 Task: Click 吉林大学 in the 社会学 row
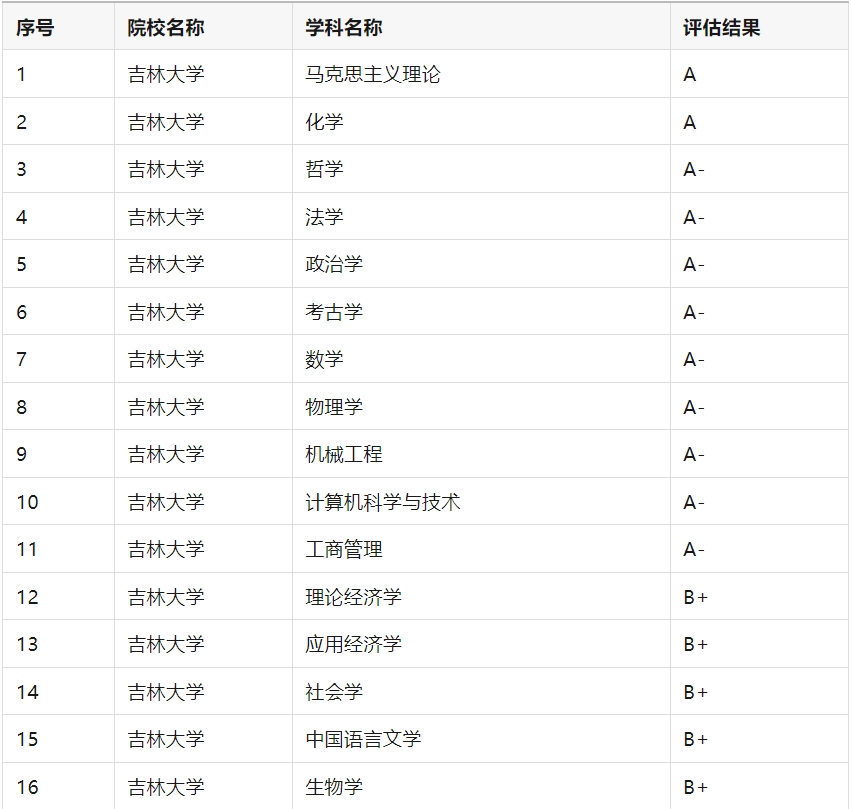pos(166,693)
